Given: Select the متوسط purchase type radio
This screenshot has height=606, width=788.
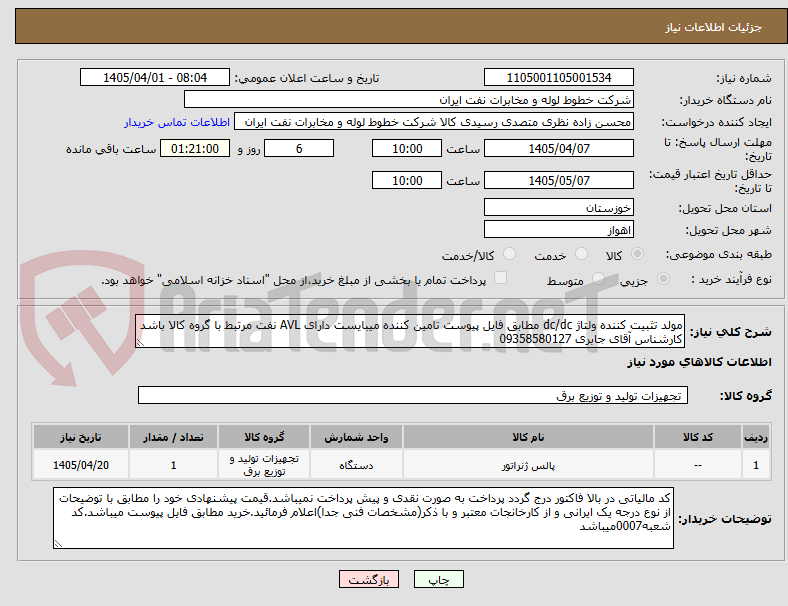Looking at the screenshot, I should pyautogui.click(x=598, y=279).
